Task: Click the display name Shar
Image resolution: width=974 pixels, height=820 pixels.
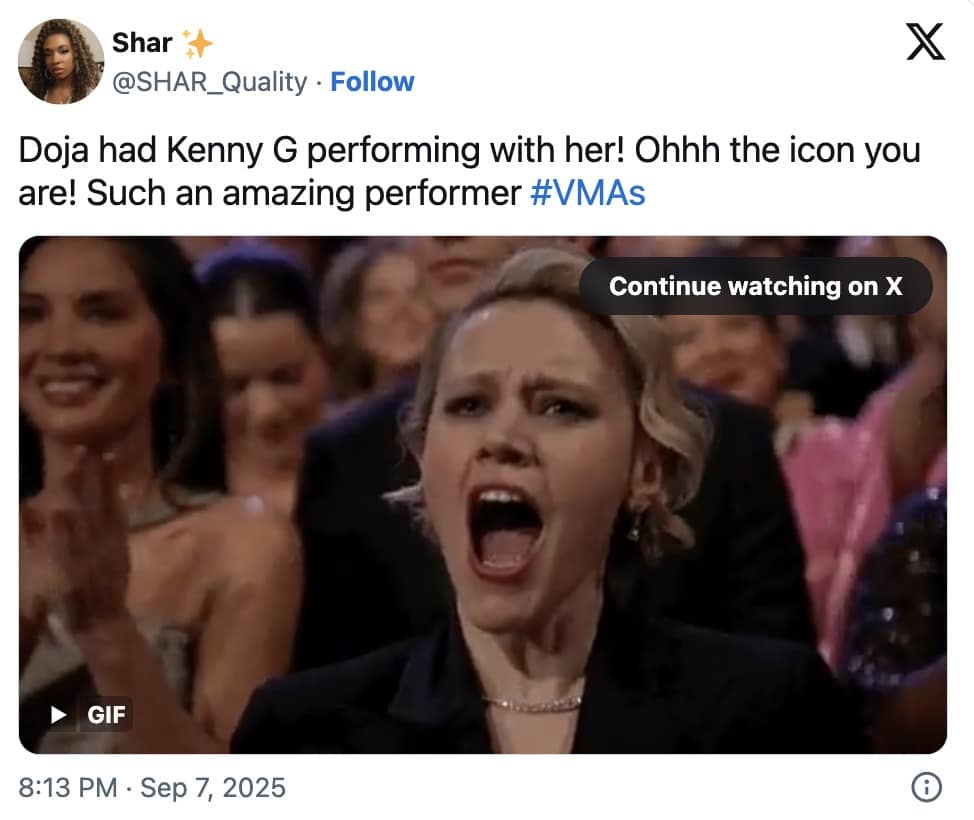Action: pyautogui.click(x=141, y=42)
